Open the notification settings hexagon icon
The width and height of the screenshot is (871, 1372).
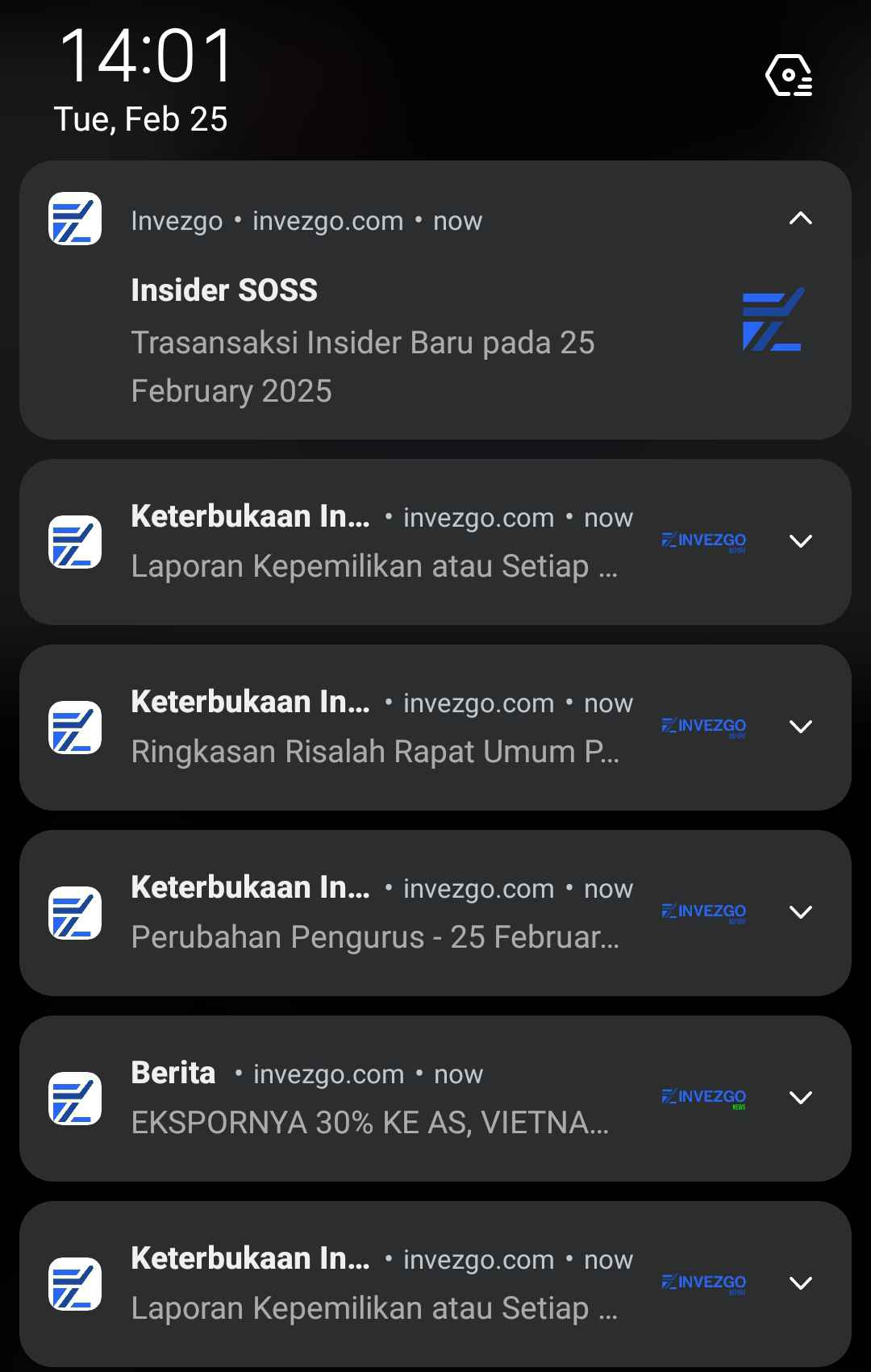click(x=788, y=75)
